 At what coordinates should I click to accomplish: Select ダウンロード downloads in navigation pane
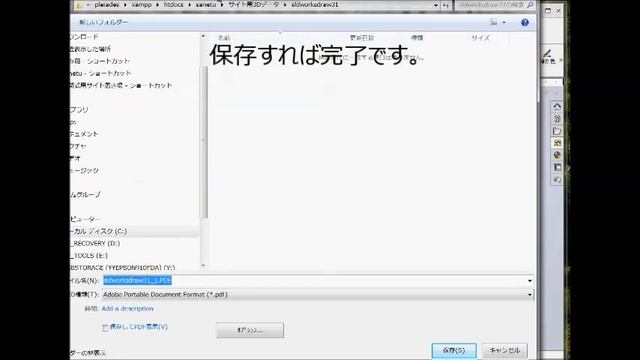click(84, 37)
